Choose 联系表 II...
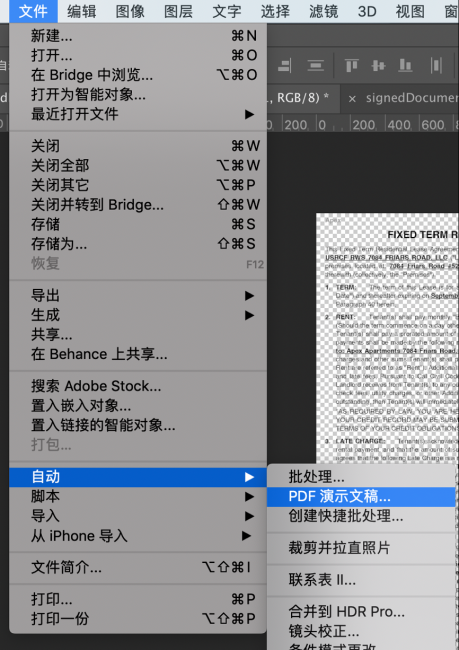This screenshot has width=459, height=650. (x=361, y=580)
